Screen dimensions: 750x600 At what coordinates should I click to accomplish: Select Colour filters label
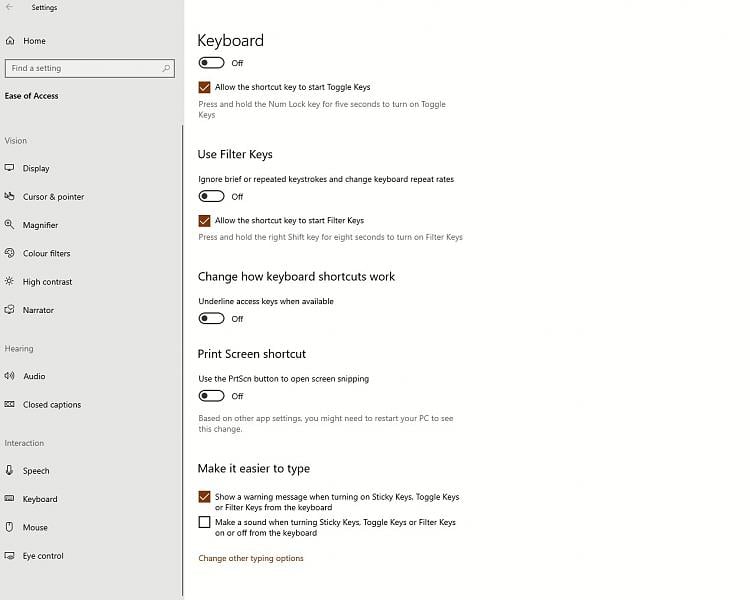click(x=46, y=253)
